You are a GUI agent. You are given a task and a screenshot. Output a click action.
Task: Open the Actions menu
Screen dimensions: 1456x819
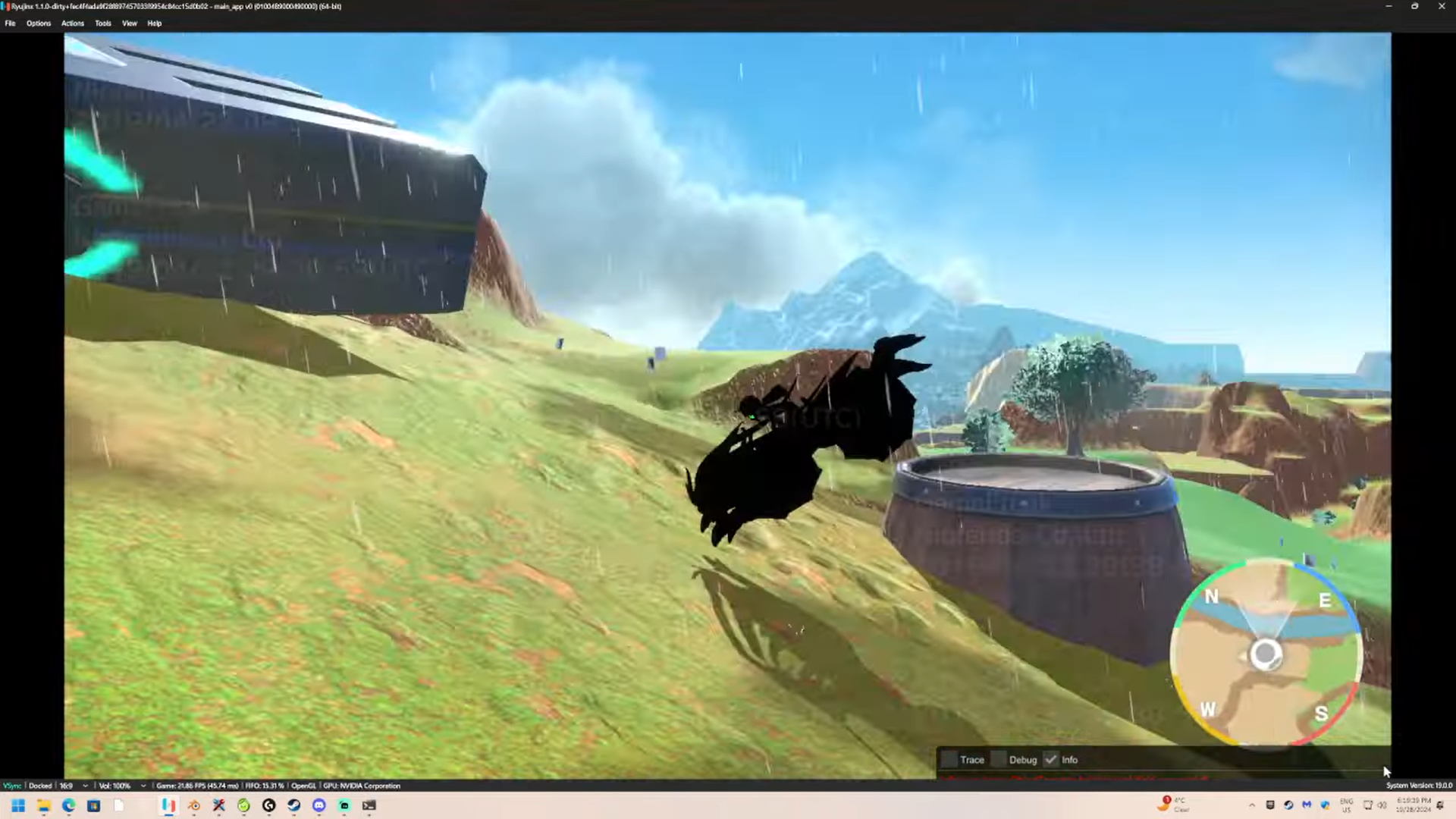pyautogui.click(x=73, y=24)
